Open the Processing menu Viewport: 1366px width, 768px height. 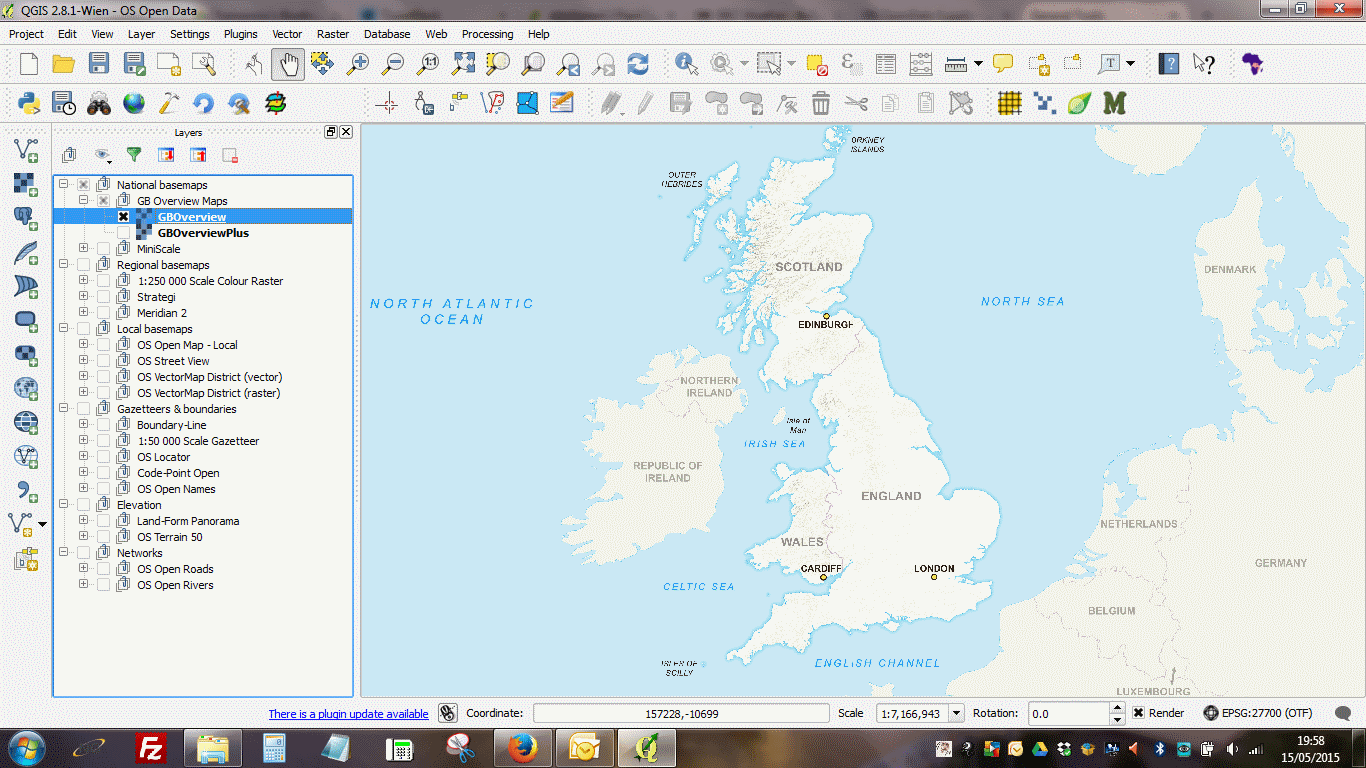(487, 34)
